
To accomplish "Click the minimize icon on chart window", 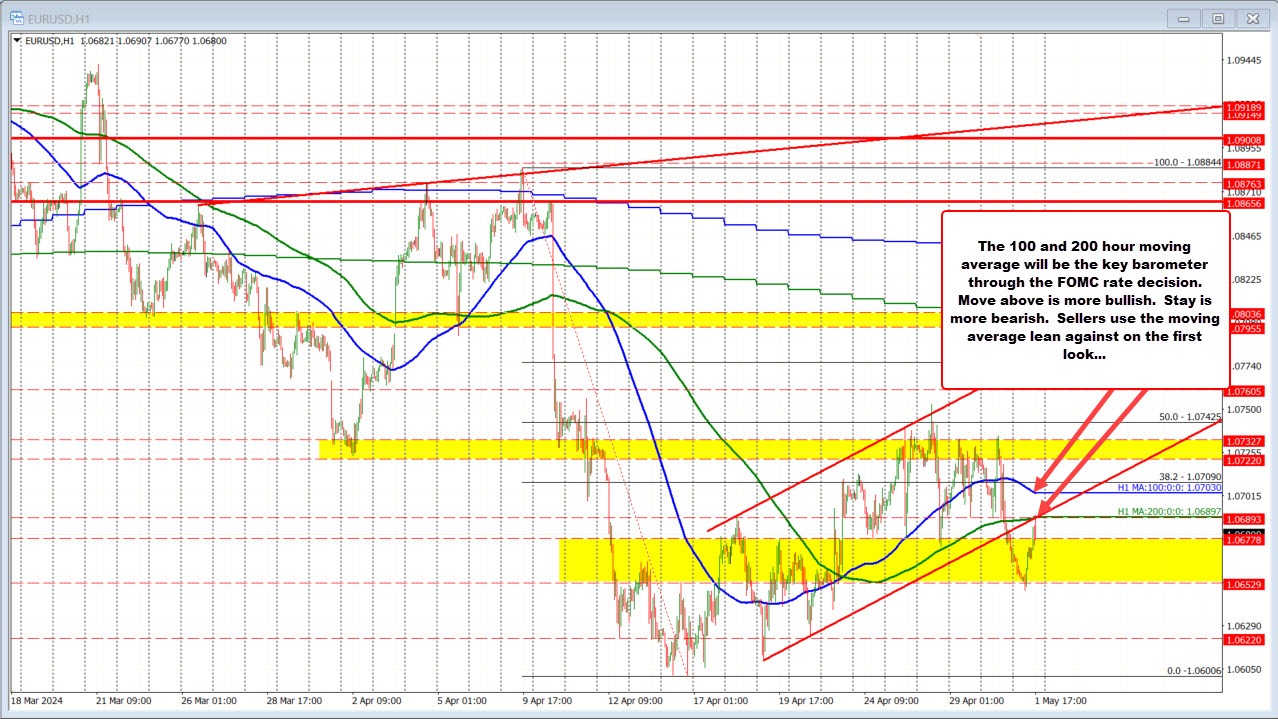I will pos(1182,17).
